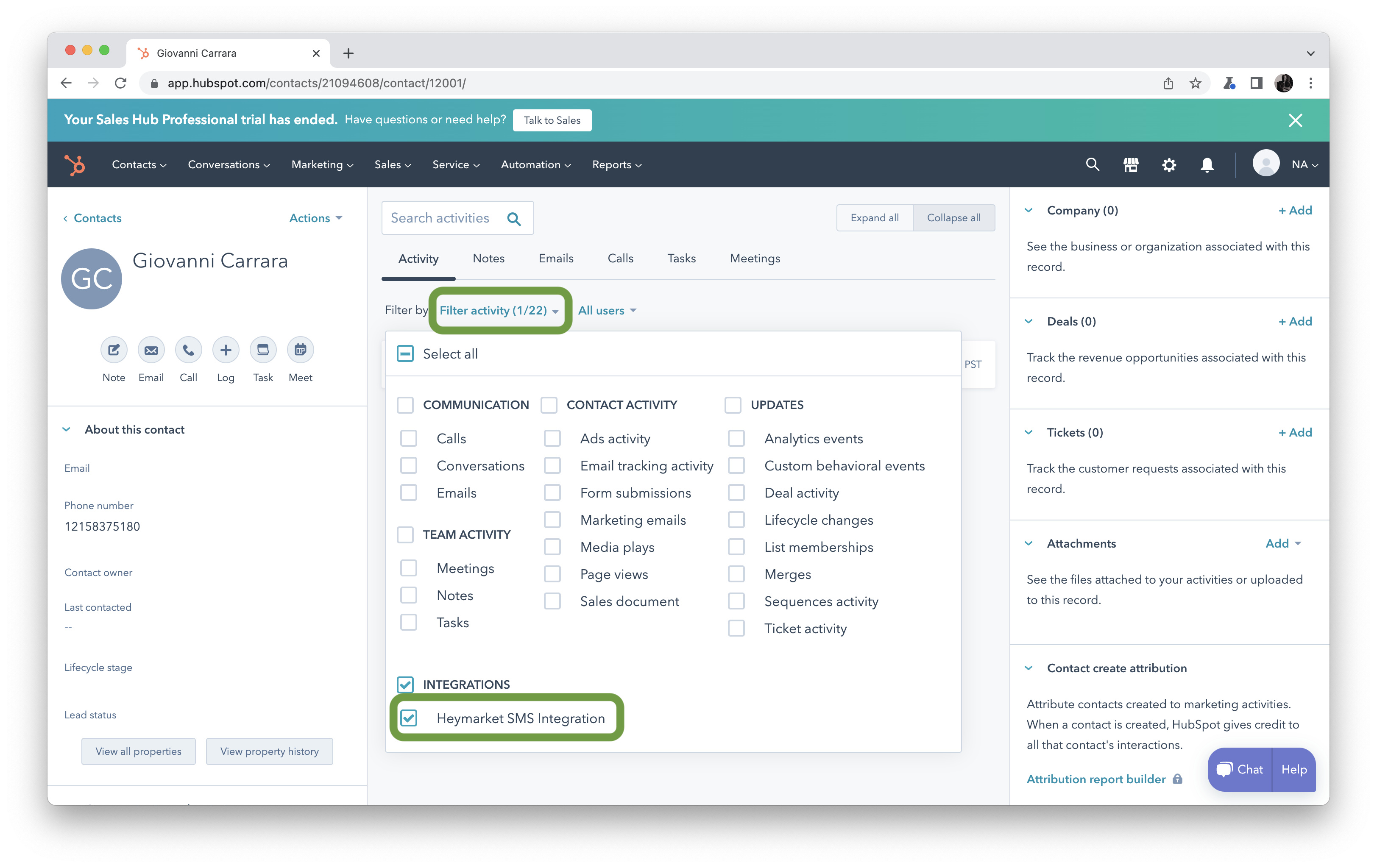Open a new browser tab

click(348, 53)
